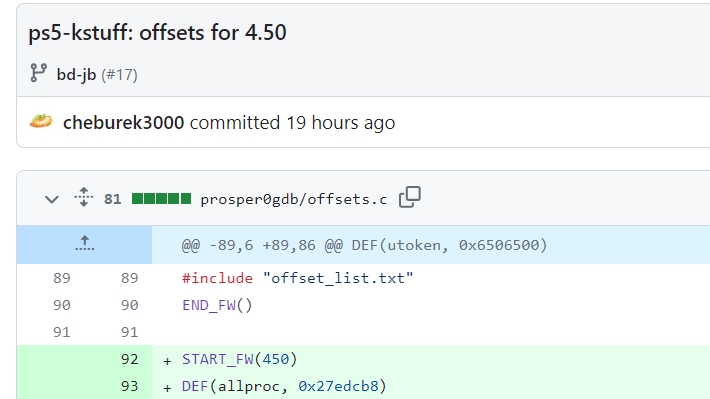This screenshot has width=710, height=399.
Task: Open the bd-jb branch link
Action: (x=76, y=75)
